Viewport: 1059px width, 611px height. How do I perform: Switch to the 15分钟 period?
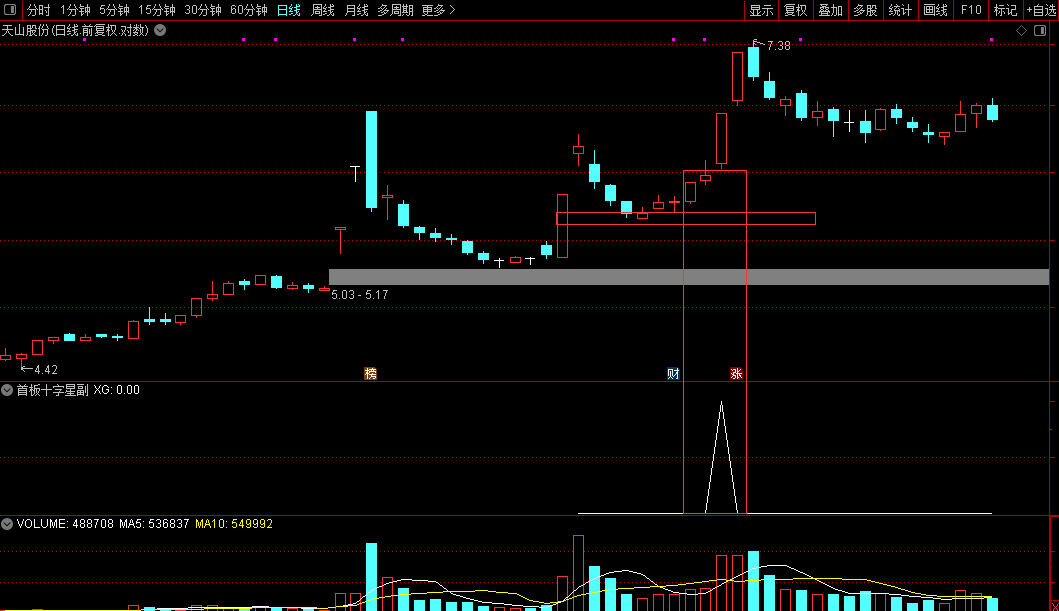pyautogui.click(x=157, y=10)
